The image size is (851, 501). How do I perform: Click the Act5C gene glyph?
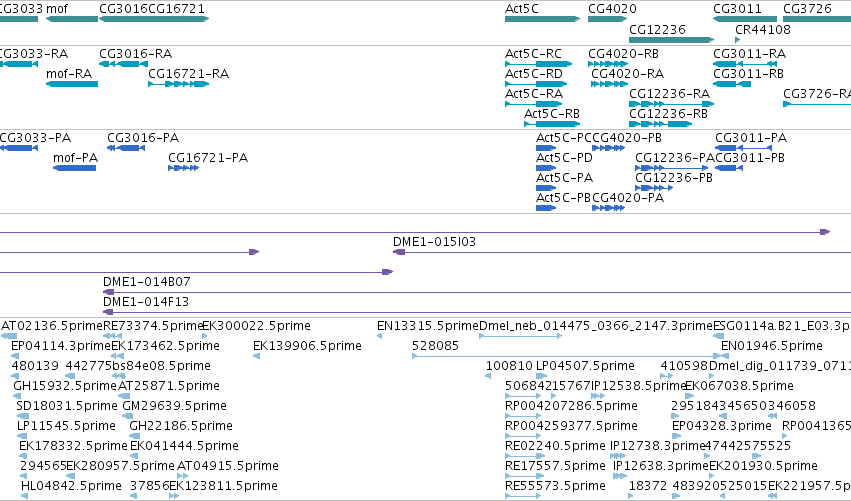[x=542, y=19]
